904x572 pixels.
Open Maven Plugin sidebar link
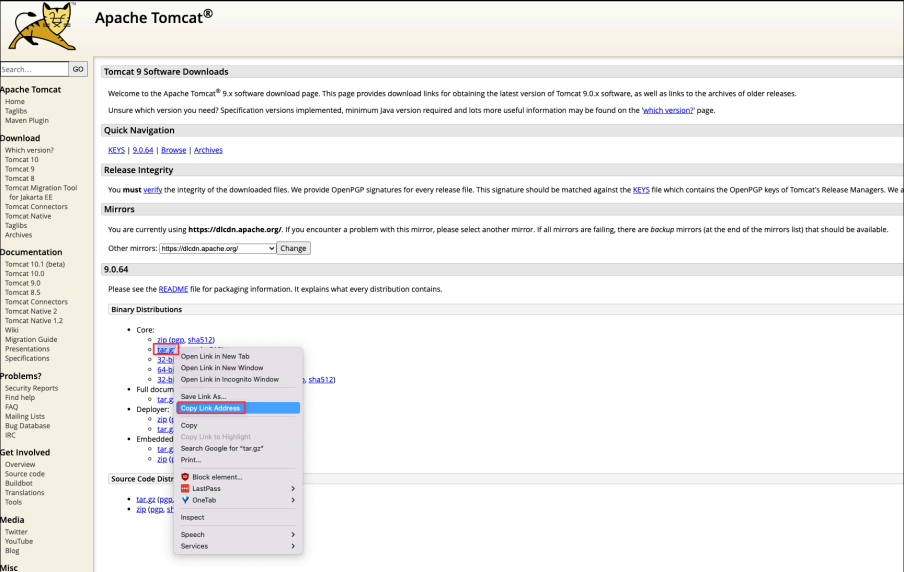[27, 121]
